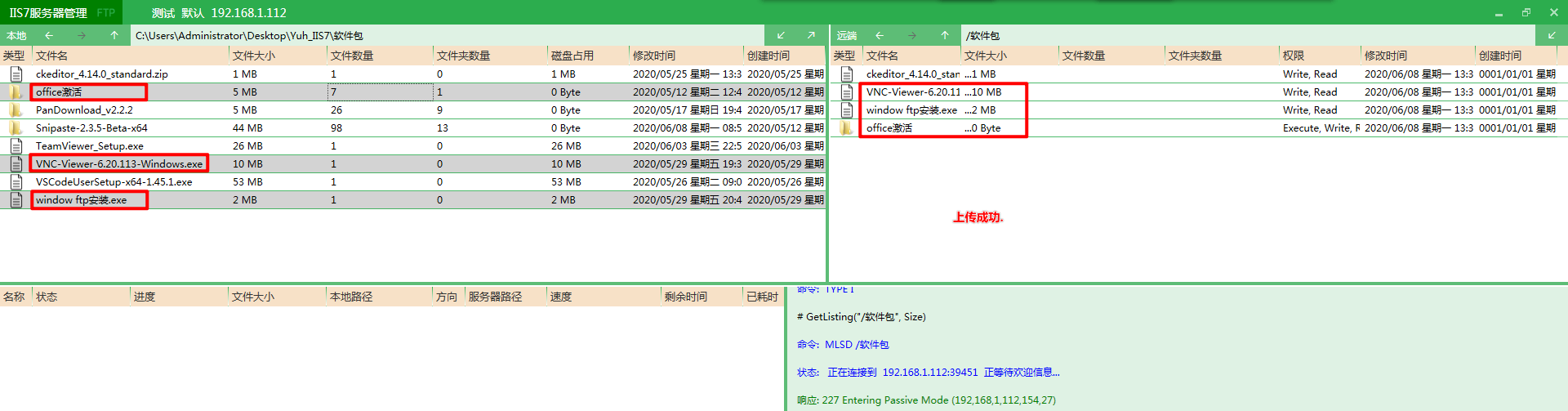Click folder icon of PanDownload_v2.2.2 row
Screen dimensions: 1568x411
pos(16,109)
